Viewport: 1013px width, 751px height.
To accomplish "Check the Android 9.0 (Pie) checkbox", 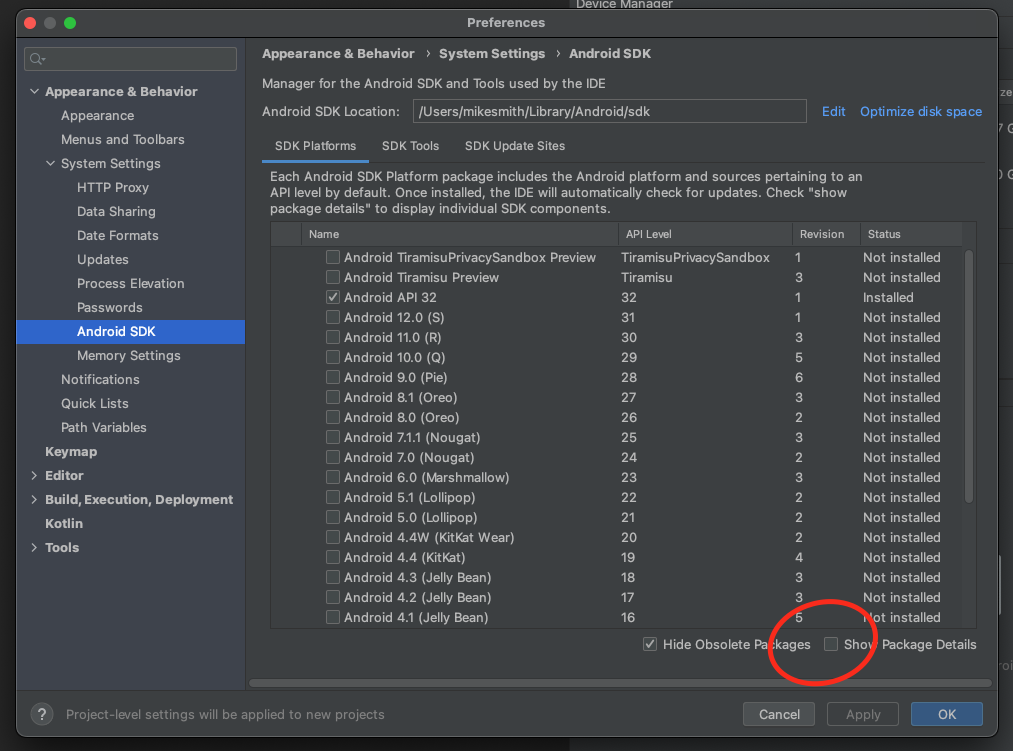I will tap(333, 377).
